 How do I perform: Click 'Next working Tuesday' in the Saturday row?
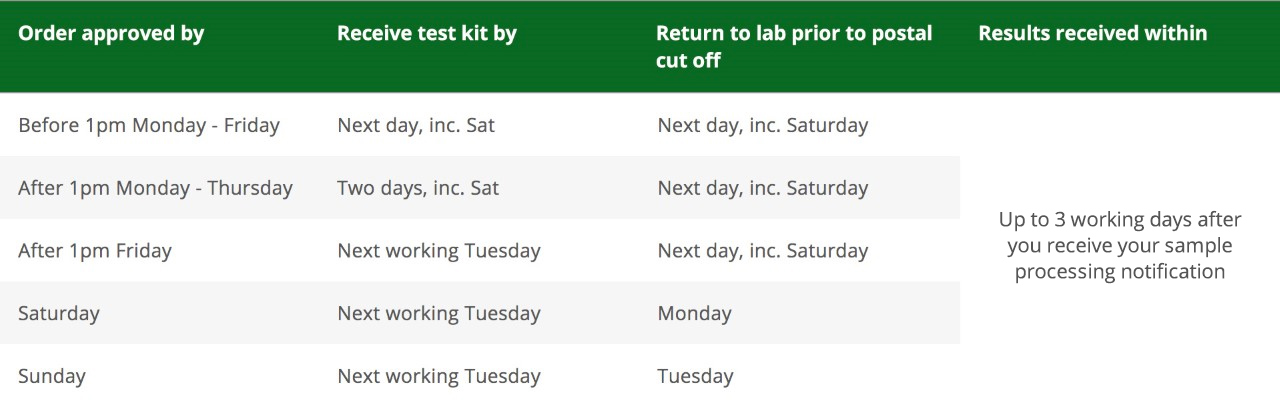439,313
